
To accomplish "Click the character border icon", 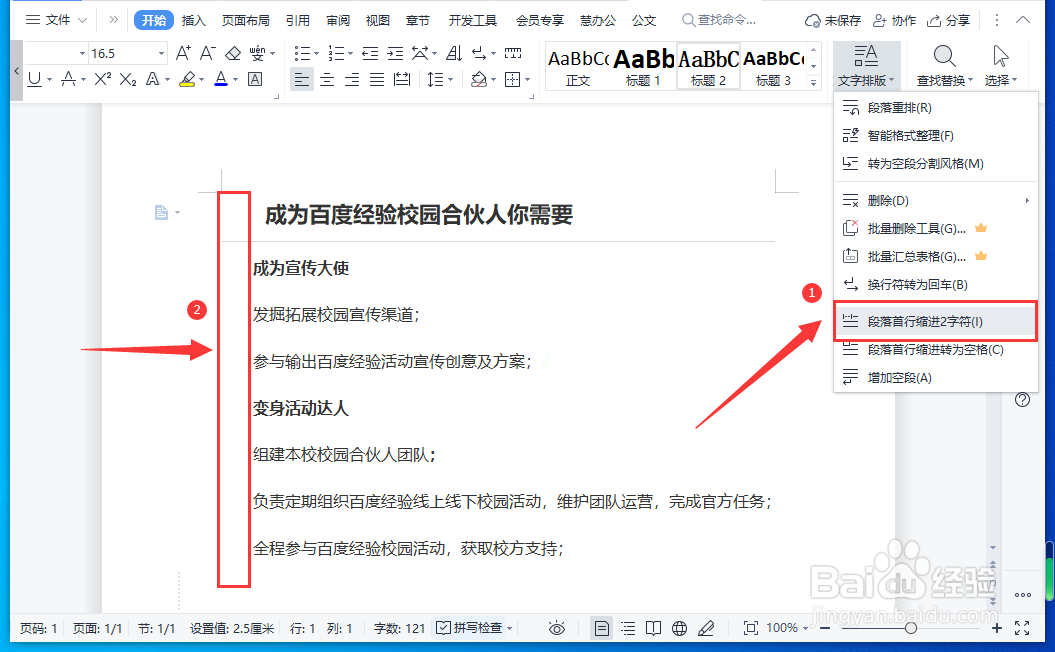I will pos(255,79).
